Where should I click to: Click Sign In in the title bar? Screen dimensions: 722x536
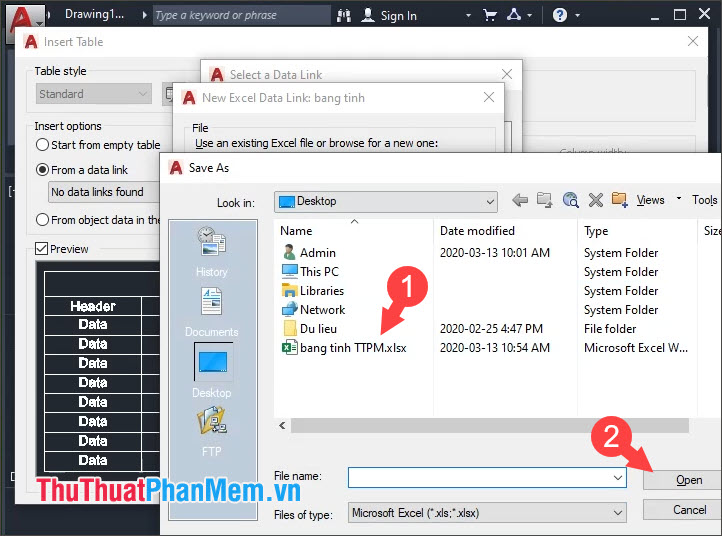click(398, 16)
